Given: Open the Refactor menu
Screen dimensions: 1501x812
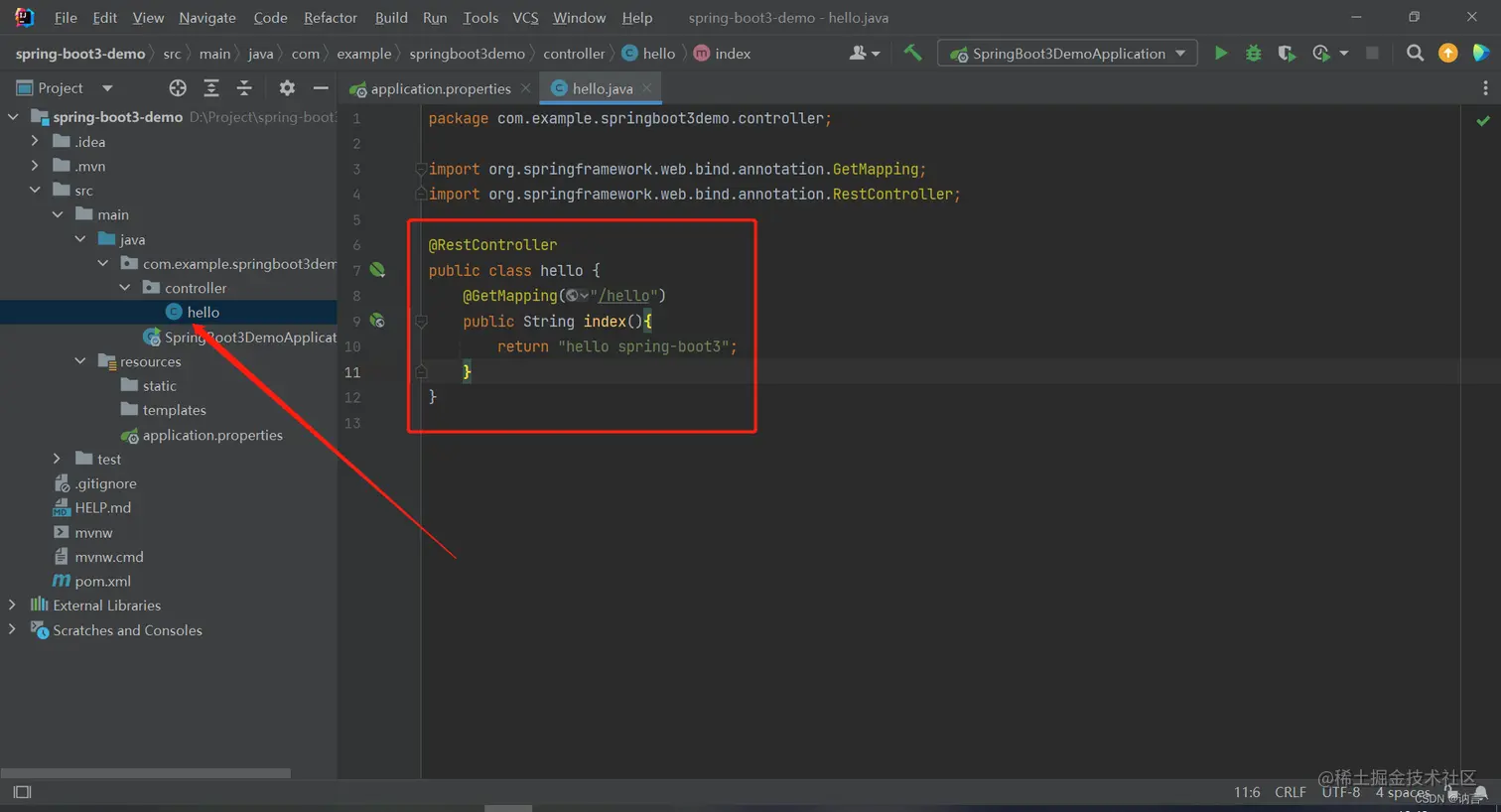Looking at the screenshot, I should [x=331, y=18].
